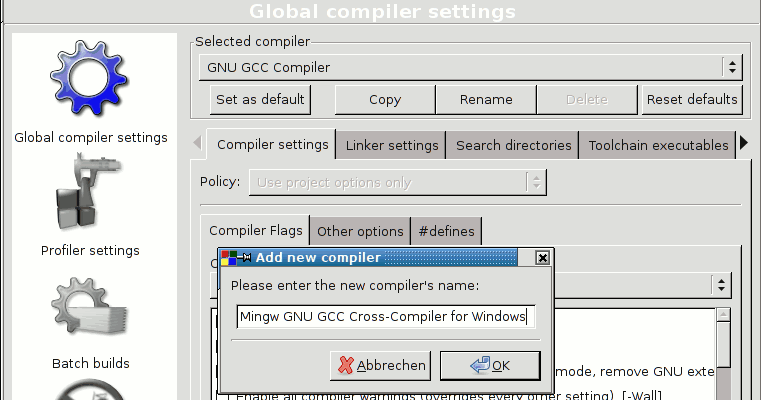
Task: Click the Reset defaults button
Action: [692, 100]
